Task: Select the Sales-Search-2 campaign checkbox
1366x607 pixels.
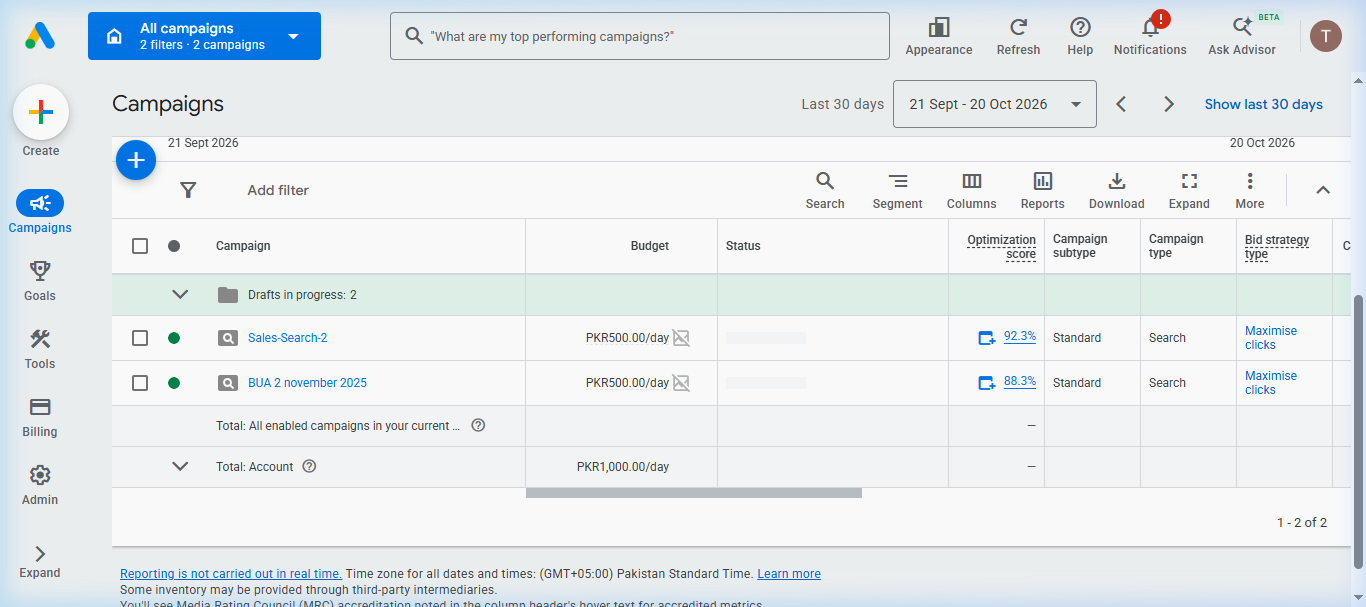Action: tap(140, 338)
